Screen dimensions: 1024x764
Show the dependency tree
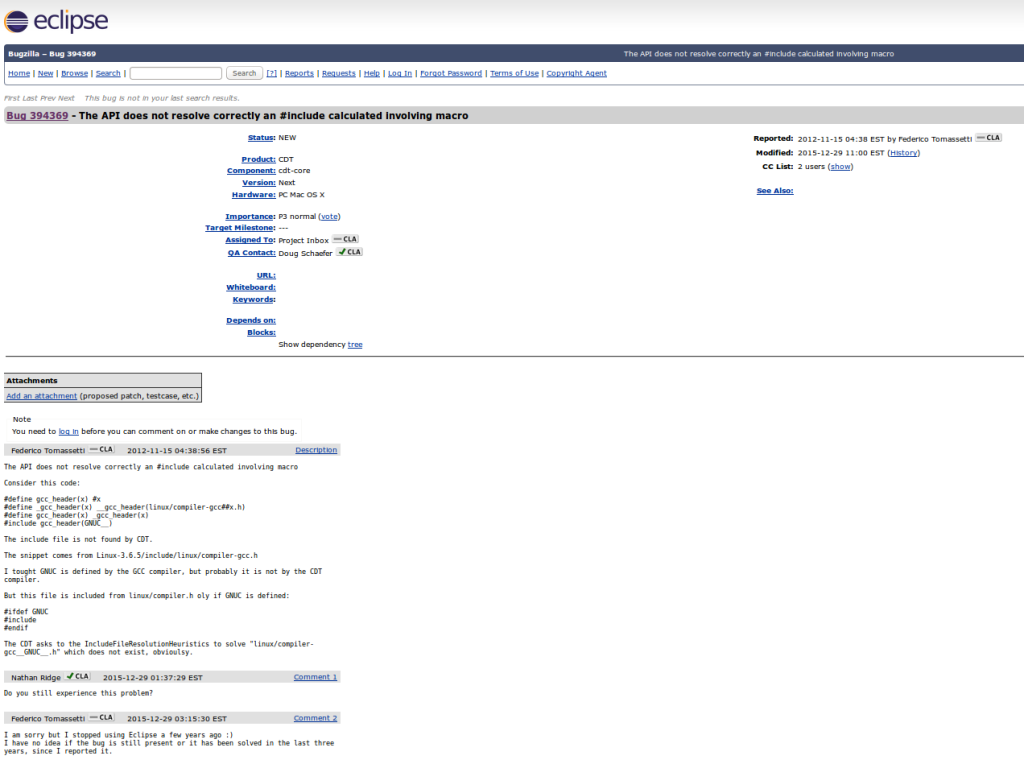355,344
